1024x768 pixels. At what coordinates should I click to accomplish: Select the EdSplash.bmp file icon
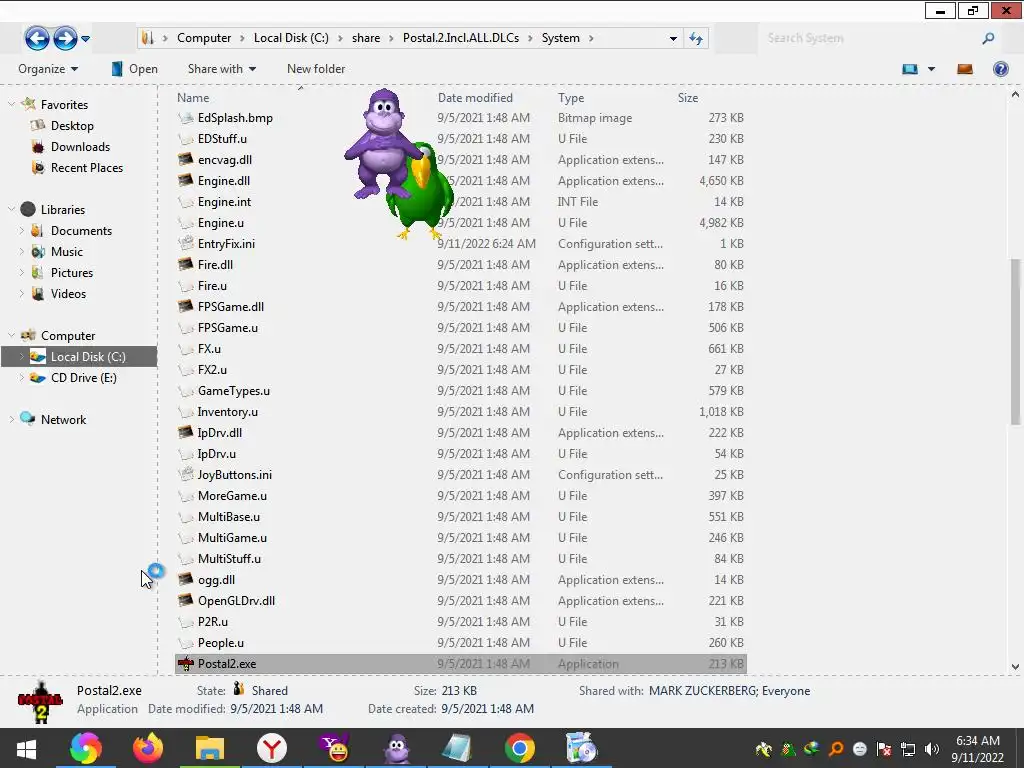tap(186, 118)
